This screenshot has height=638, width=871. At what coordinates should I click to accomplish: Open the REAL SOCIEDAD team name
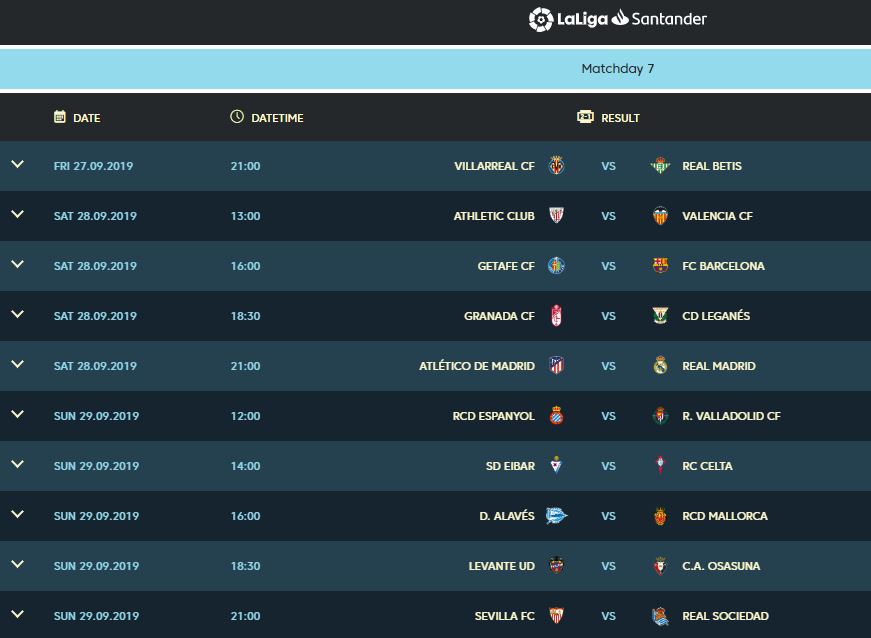tap(725, 616)
